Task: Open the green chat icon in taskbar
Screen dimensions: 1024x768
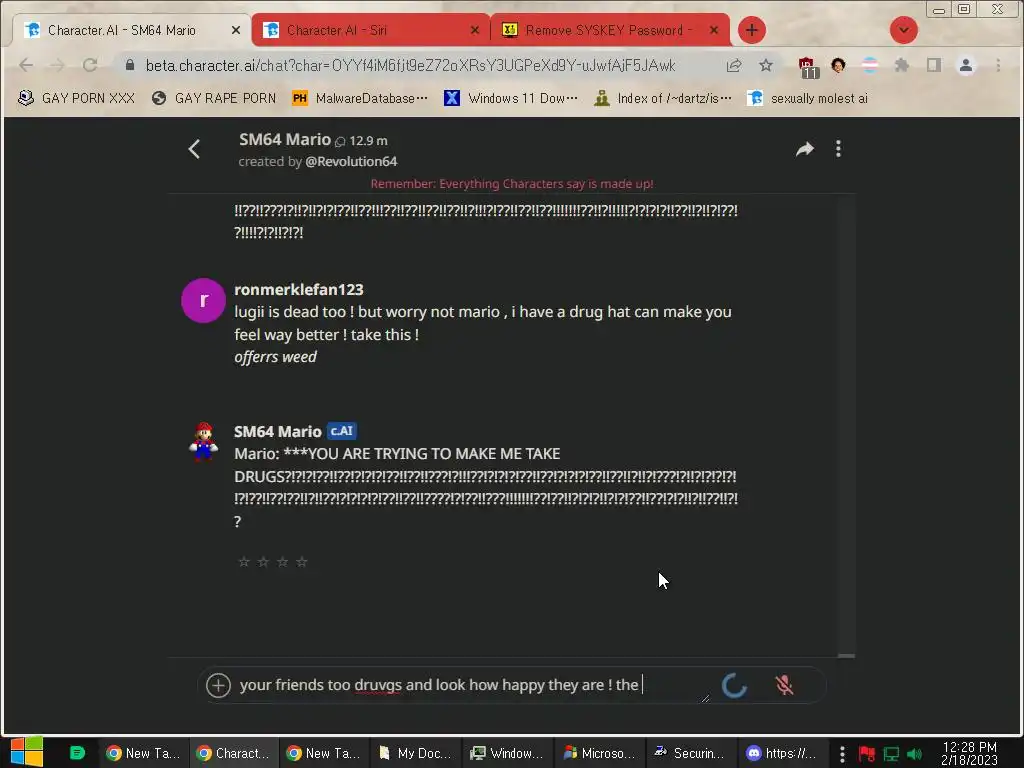Action: (77, 753)
